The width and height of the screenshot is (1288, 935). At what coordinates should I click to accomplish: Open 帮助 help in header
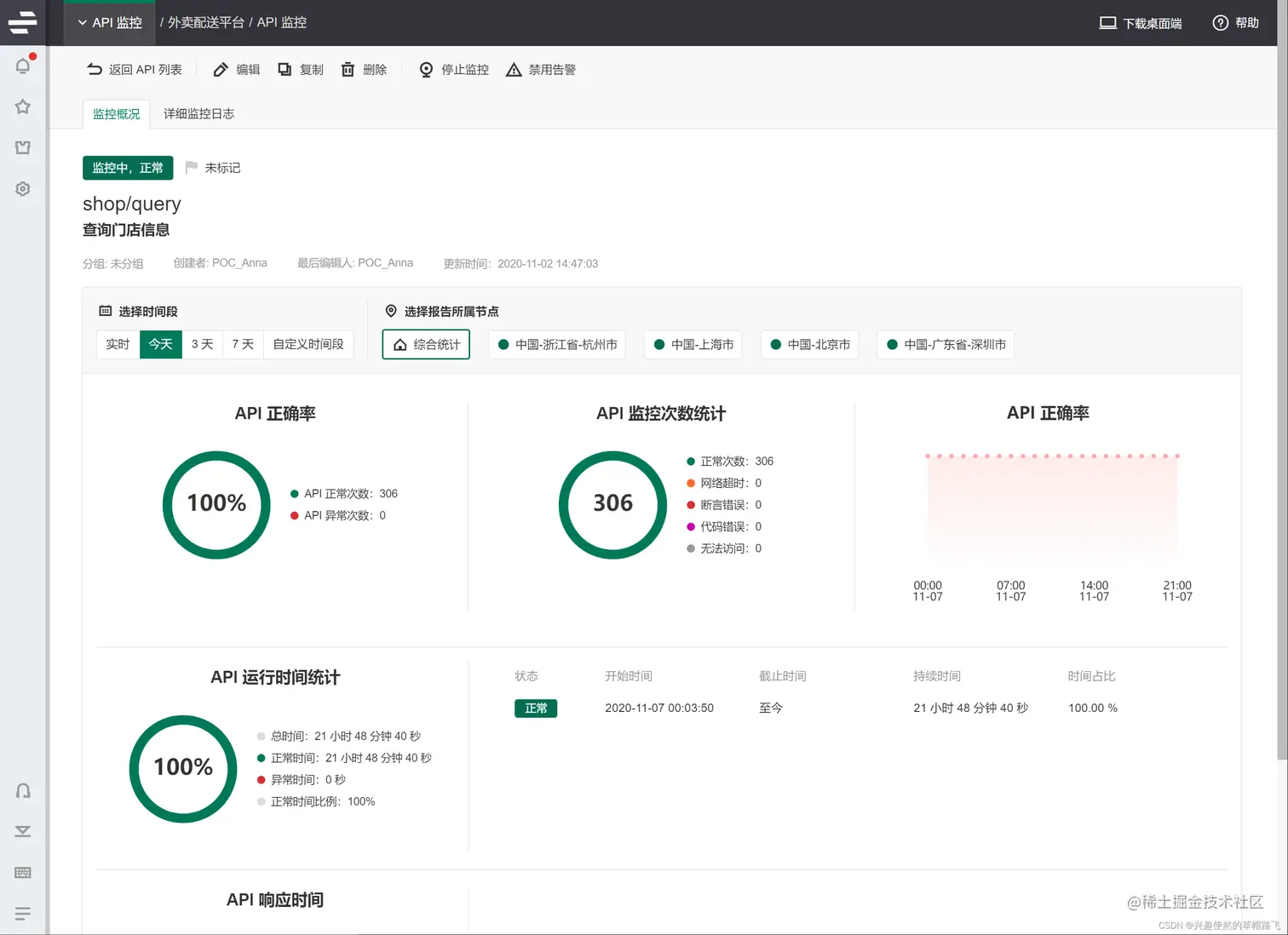(x=1235, y=23)
